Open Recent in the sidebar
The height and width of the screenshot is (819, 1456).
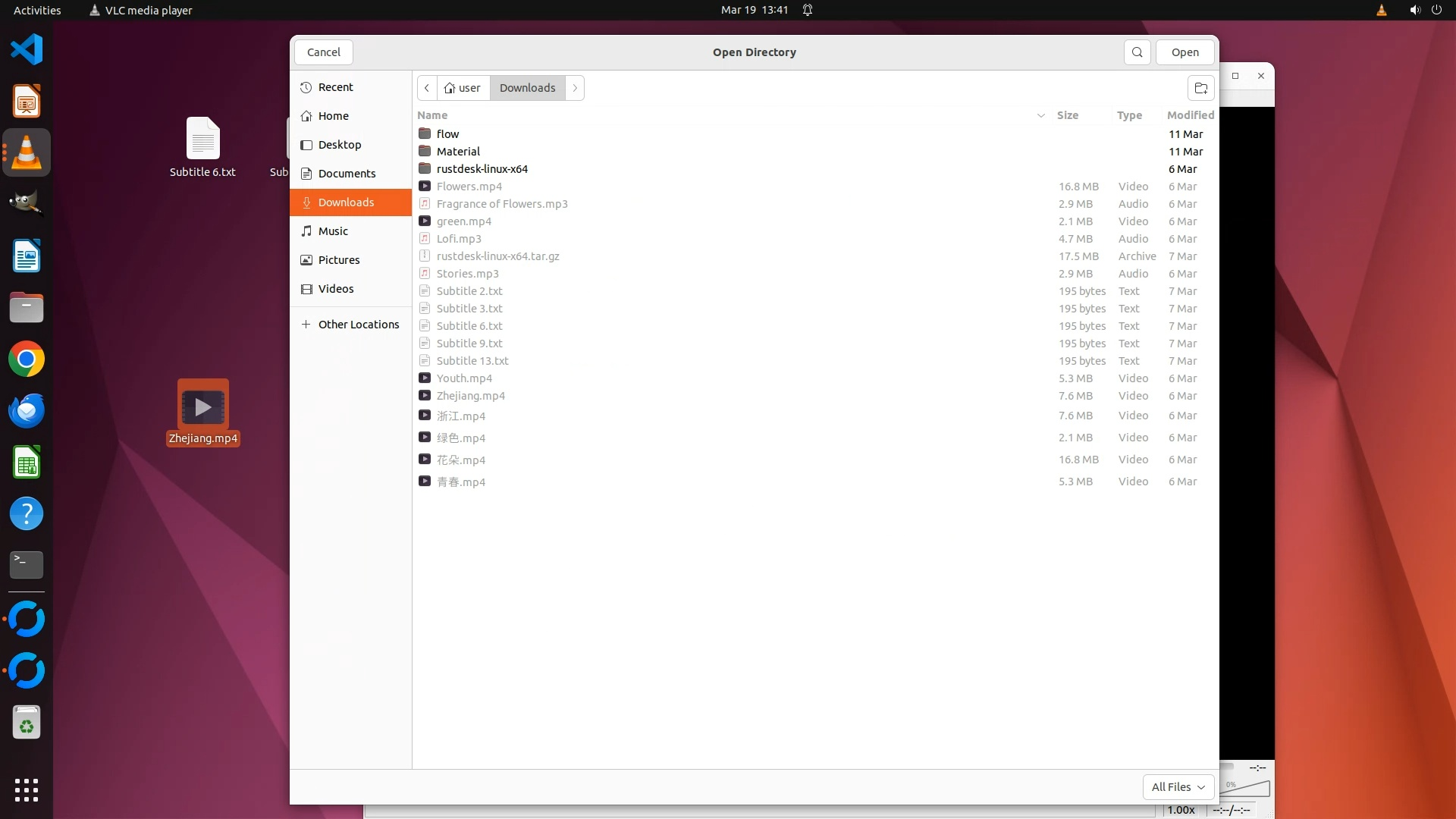point(335,87)
